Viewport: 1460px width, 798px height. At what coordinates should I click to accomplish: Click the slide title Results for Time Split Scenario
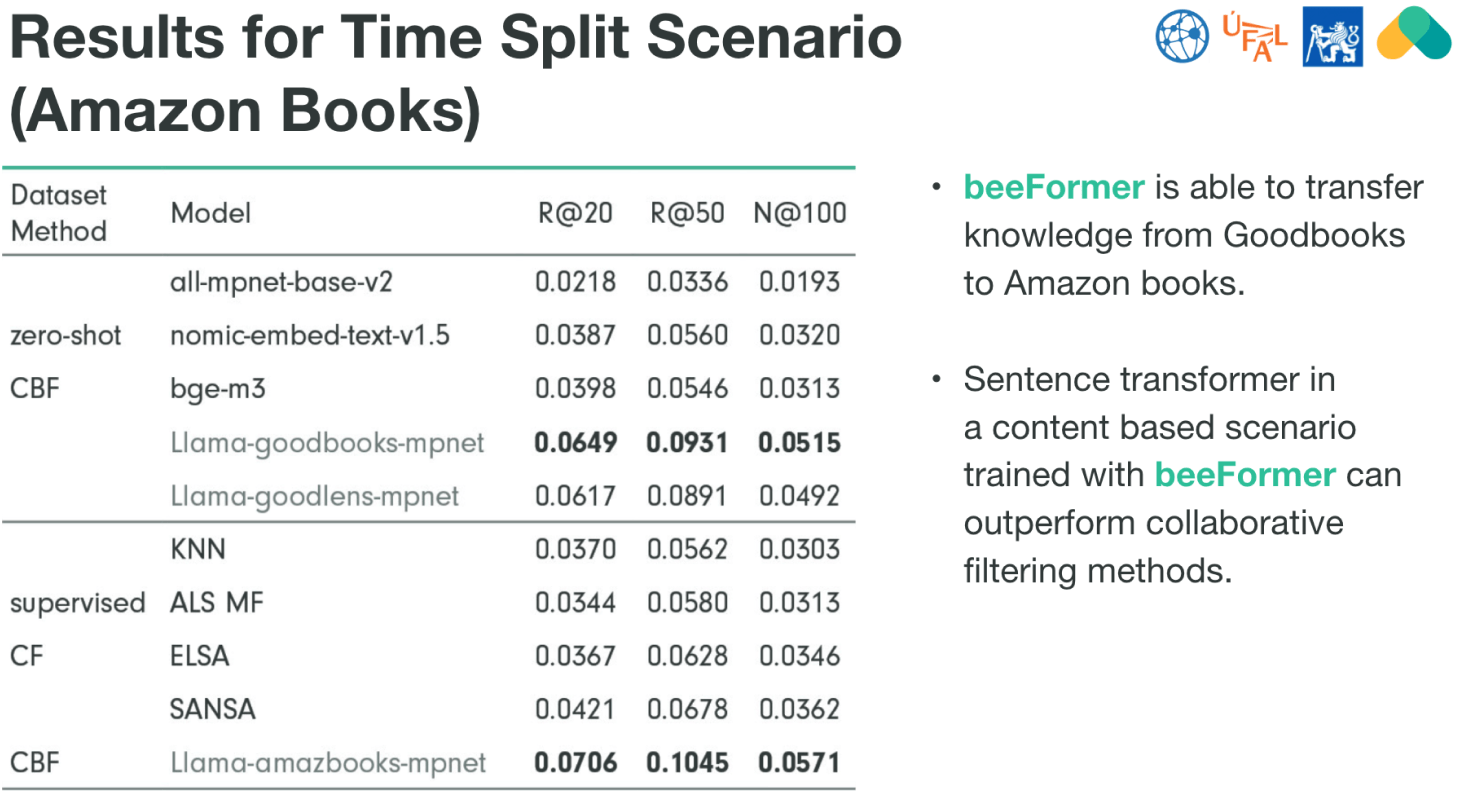(455, 41)
